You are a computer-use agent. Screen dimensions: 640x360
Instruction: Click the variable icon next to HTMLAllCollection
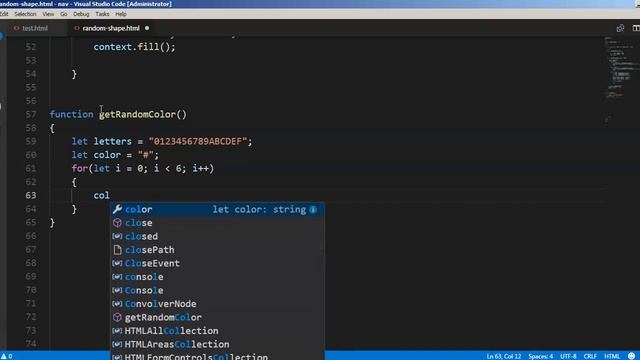pyautogui.click(x=117, y=331)
